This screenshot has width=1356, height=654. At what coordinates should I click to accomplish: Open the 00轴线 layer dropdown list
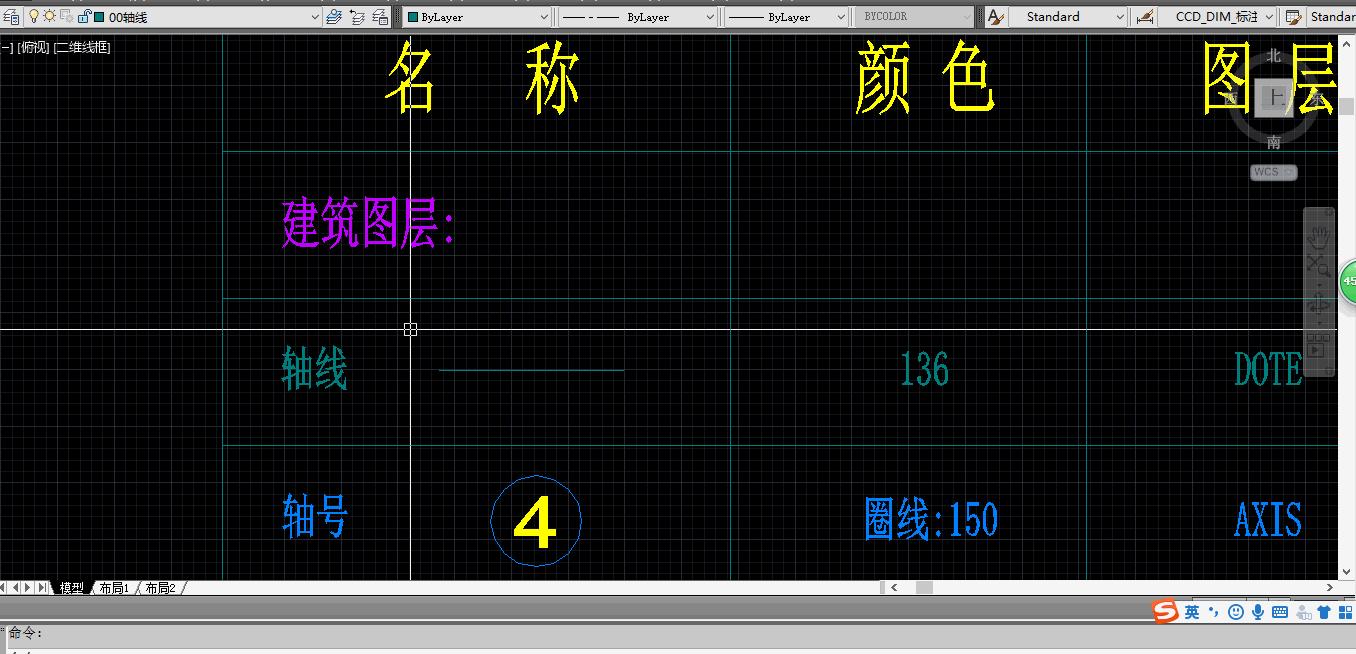314,17
